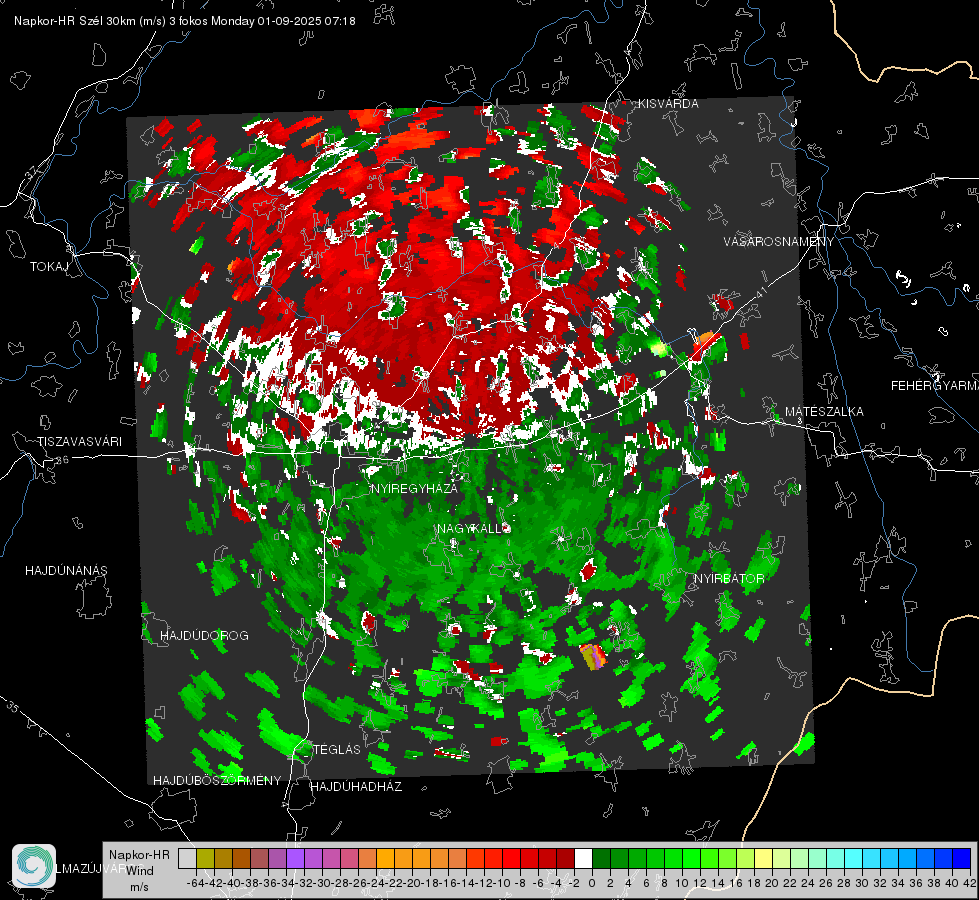This screenshot has width=979, height=900.
Task: Click the grey swatch at legend's left end
Action: pos(187,859)
